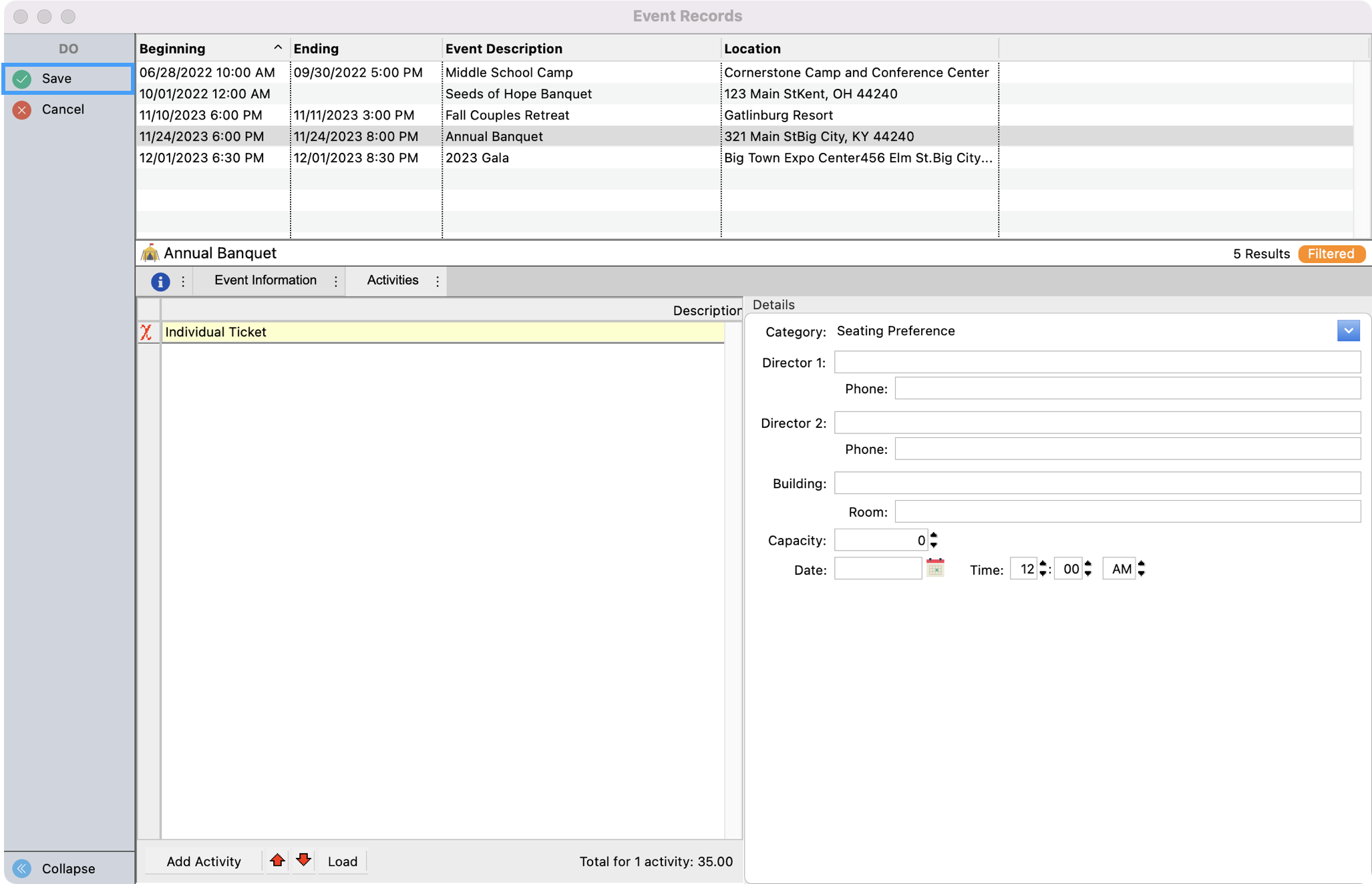Switch to the Activities tab

[392, 280]
